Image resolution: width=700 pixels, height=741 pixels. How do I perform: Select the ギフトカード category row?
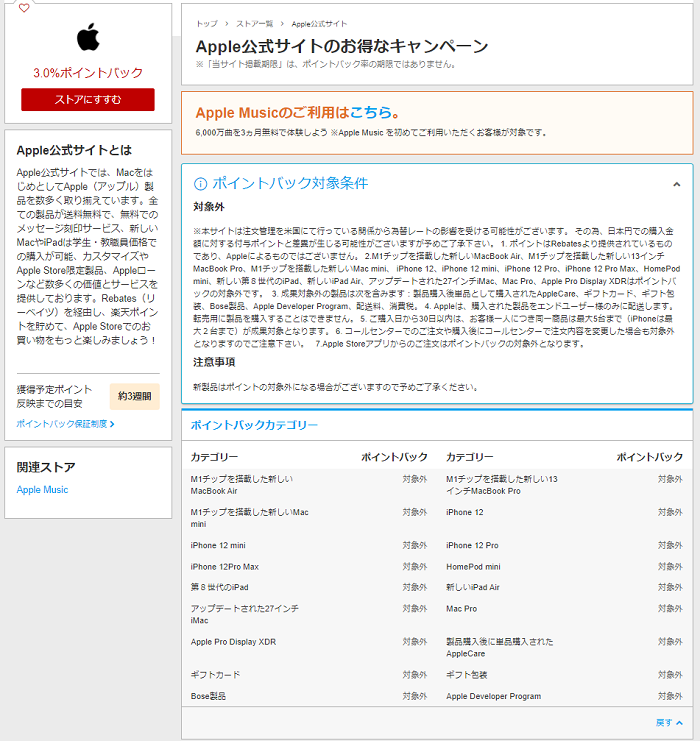[x=309, y=675]
